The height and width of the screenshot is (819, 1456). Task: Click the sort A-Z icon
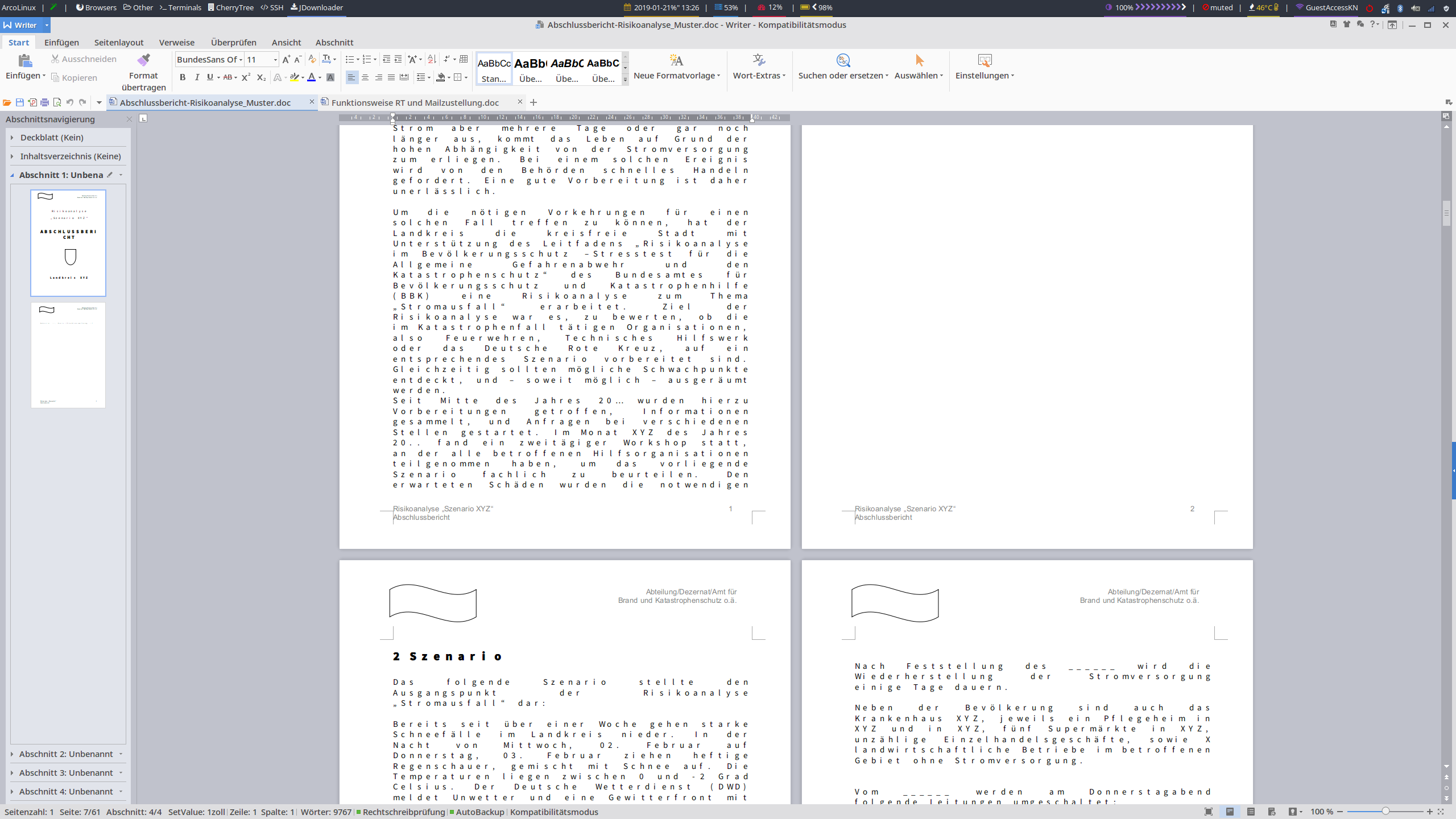point(432,59)
